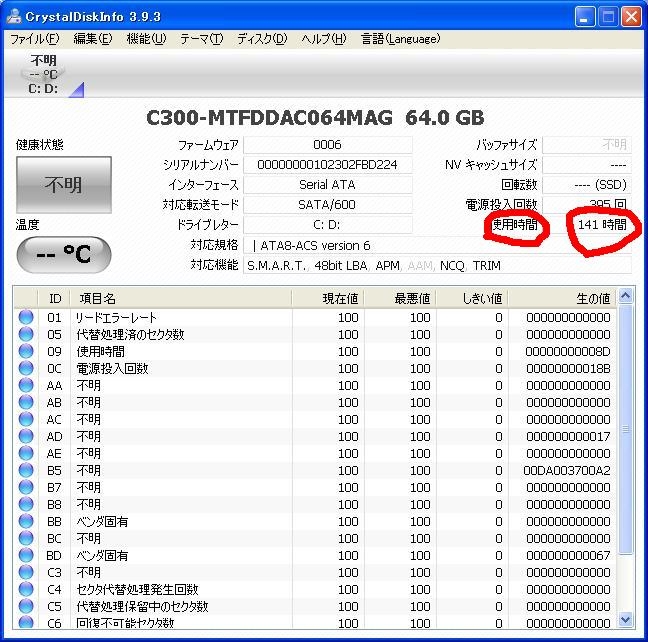Click status orb for 09 使用時間 row
648x642 pixels.
point(26,351)
